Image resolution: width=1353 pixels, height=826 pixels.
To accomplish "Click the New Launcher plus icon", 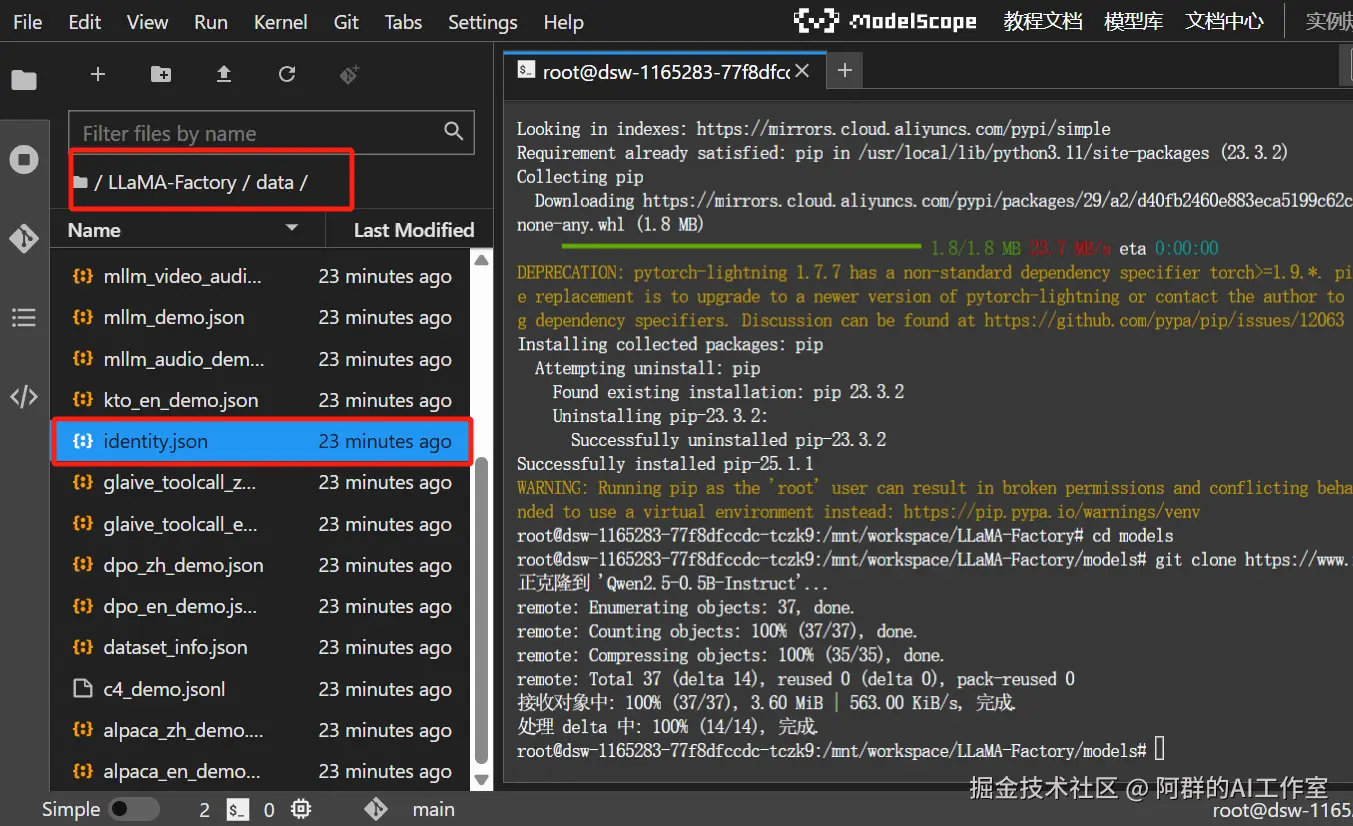I will click(97, 74).
